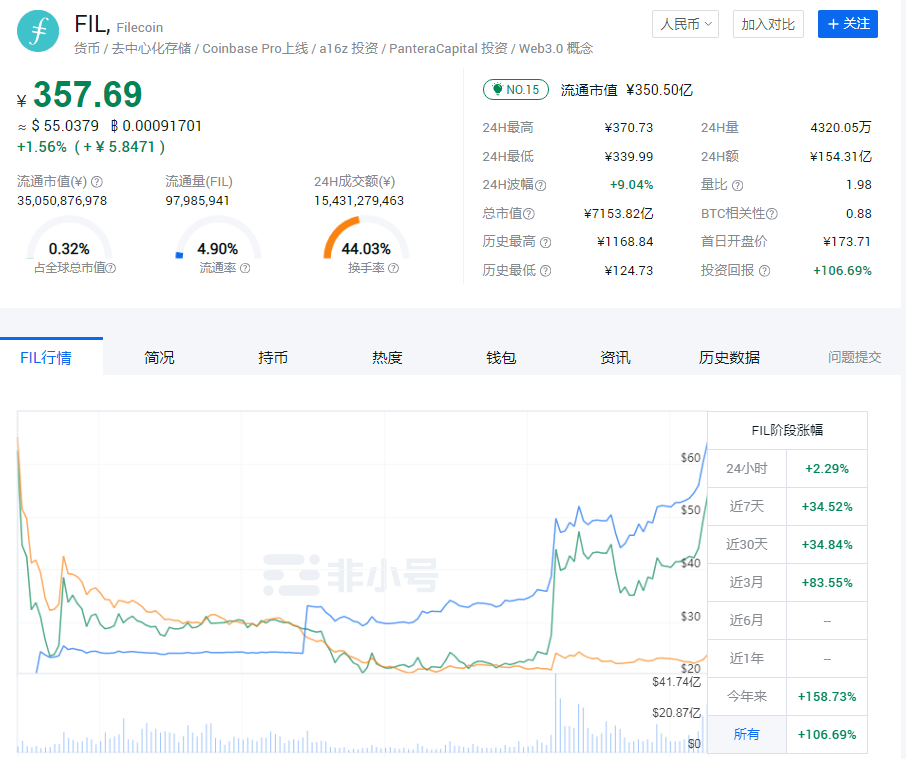Click the NO.15 rank badge
Viewport: 906px width, 759px height.
point(515,90)
